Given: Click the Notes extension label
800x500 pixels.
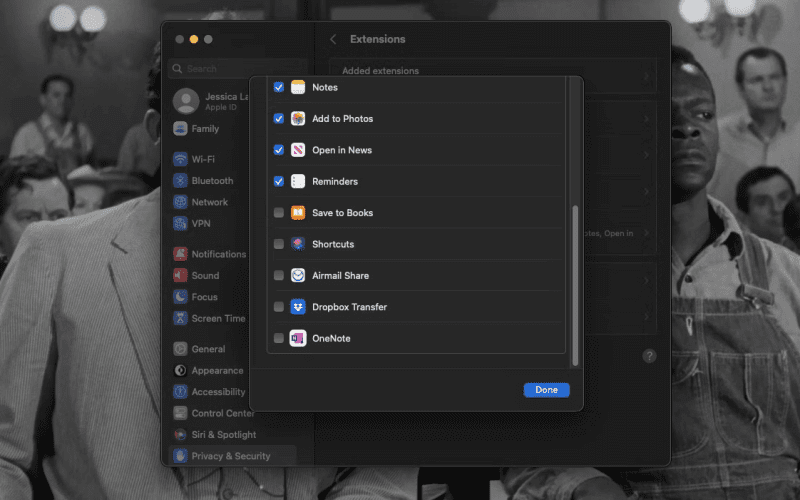Looking at the screenshot, I should 325,87.
